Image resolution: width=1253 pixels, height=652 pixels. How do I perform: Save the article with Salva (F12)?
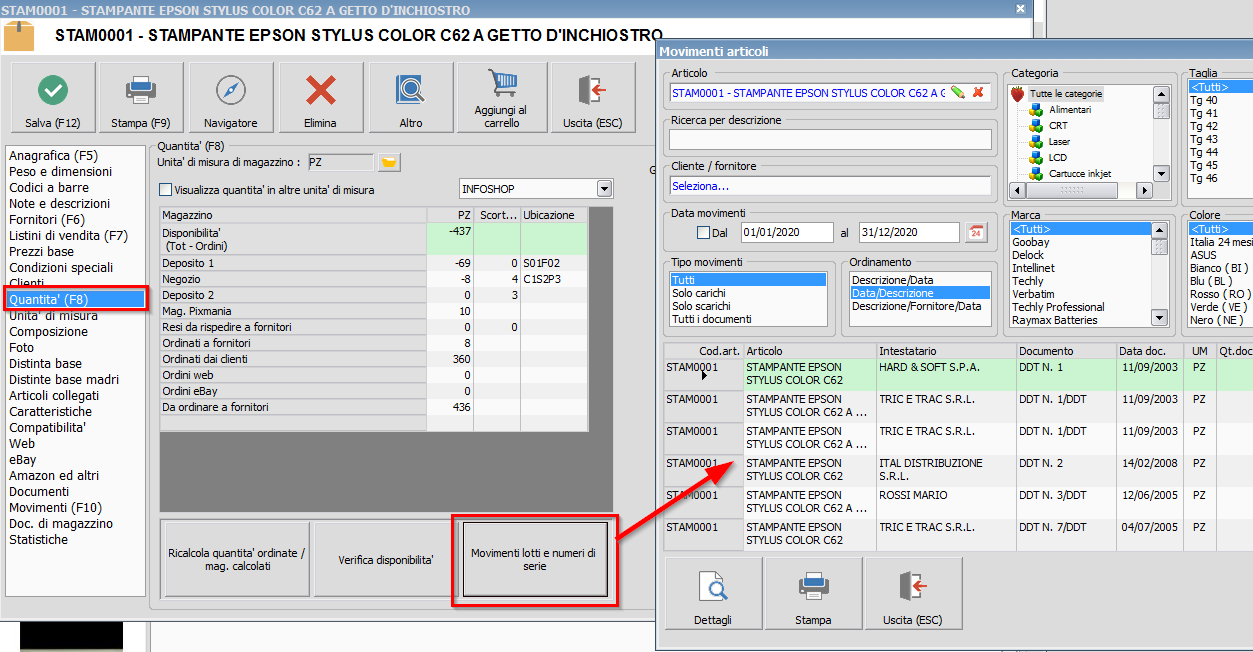[x=53, y=97]
